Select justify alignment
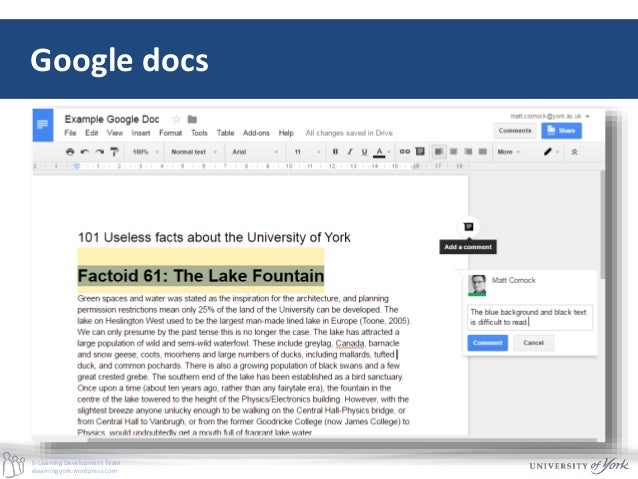Viewport: 638px width, 479px height. pyautogui.click(x=483, y=151)
